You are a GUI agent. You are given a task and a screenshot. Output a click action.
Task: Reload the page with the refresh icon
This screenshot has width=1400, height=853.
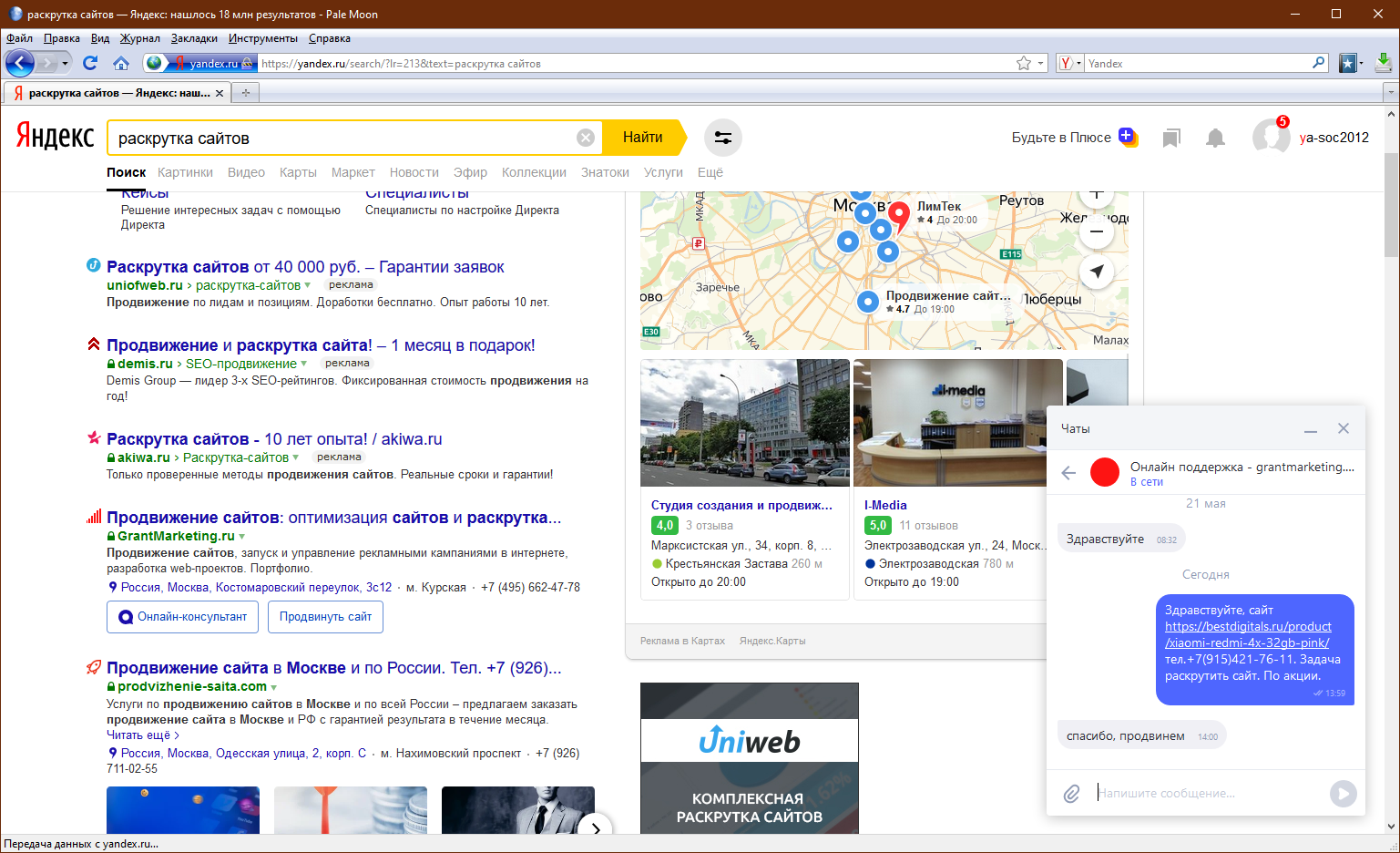click(x=89, y=63)
